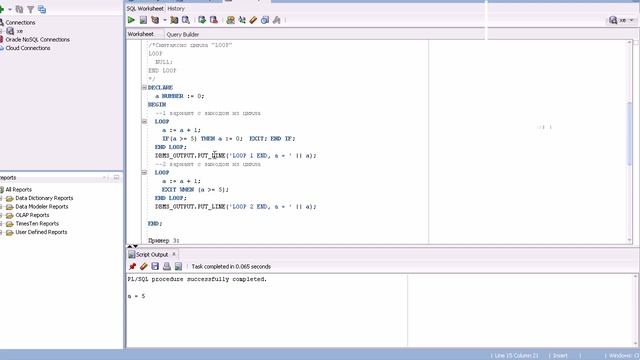Screen dimensions: 640x360
Task: Switch to the Query Builder tab
Action: pyautogui.click(x=182, y=34)
